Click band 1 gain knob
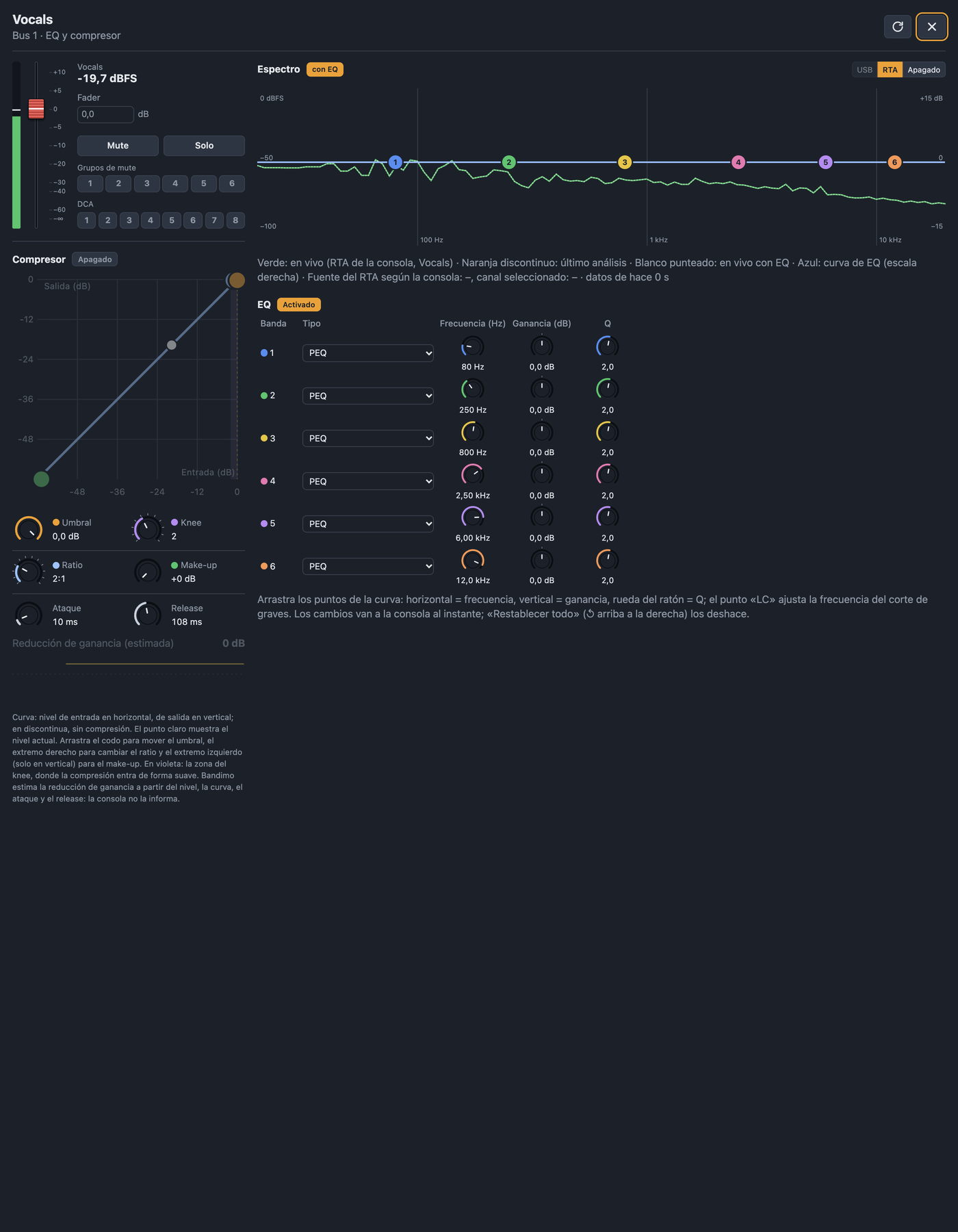 click(x=542, y=347)
